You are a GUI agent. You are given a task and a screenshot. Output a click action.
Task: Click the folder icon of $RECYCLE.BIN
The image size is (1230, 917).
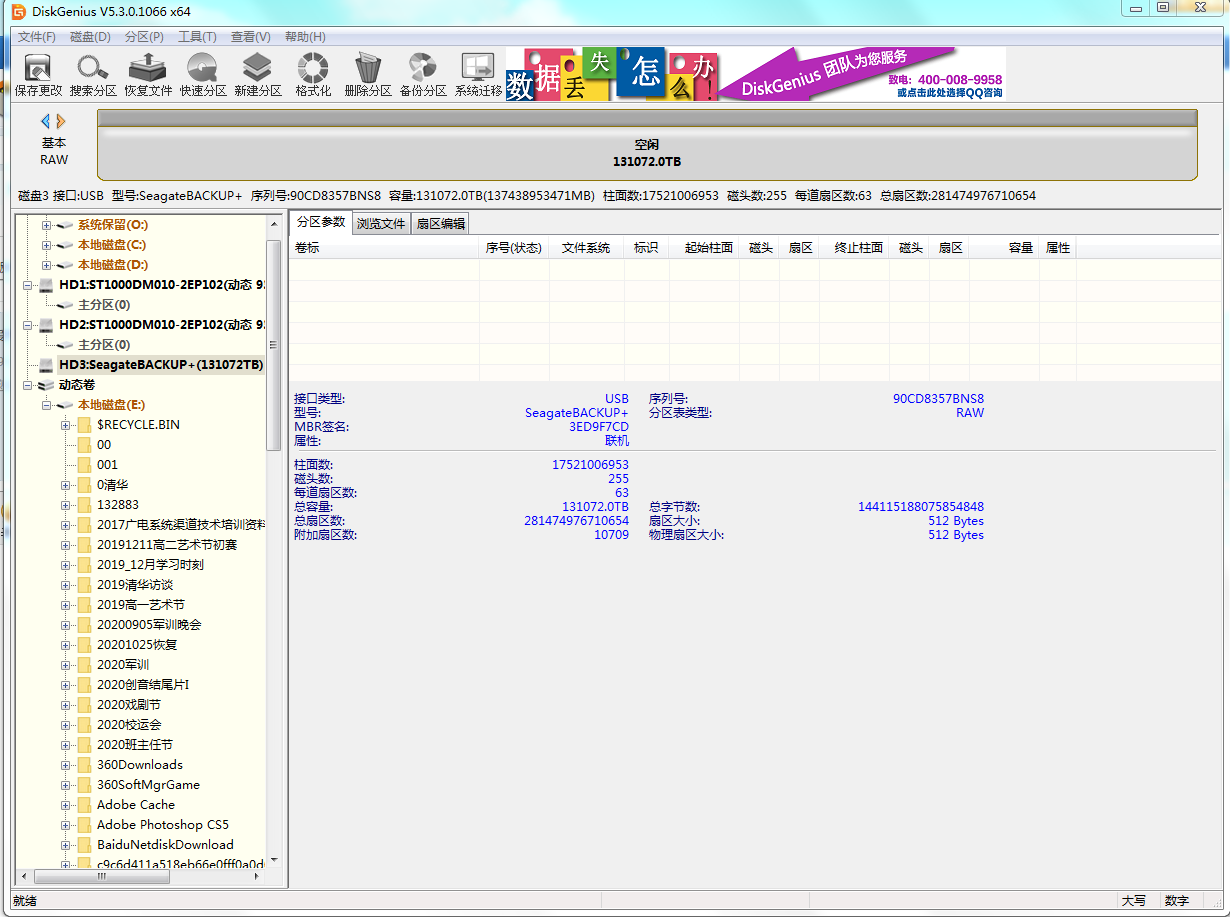84,425
